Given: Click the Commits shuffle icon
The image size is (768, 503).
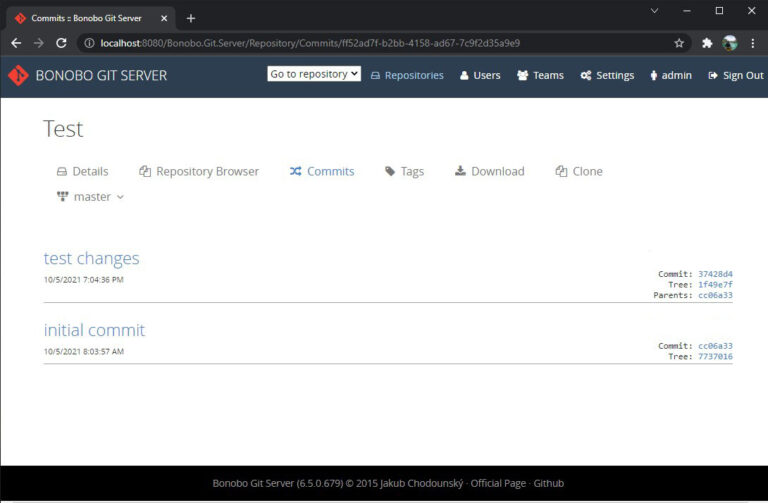Looking at the screenshot, I should tap(295, 171).
